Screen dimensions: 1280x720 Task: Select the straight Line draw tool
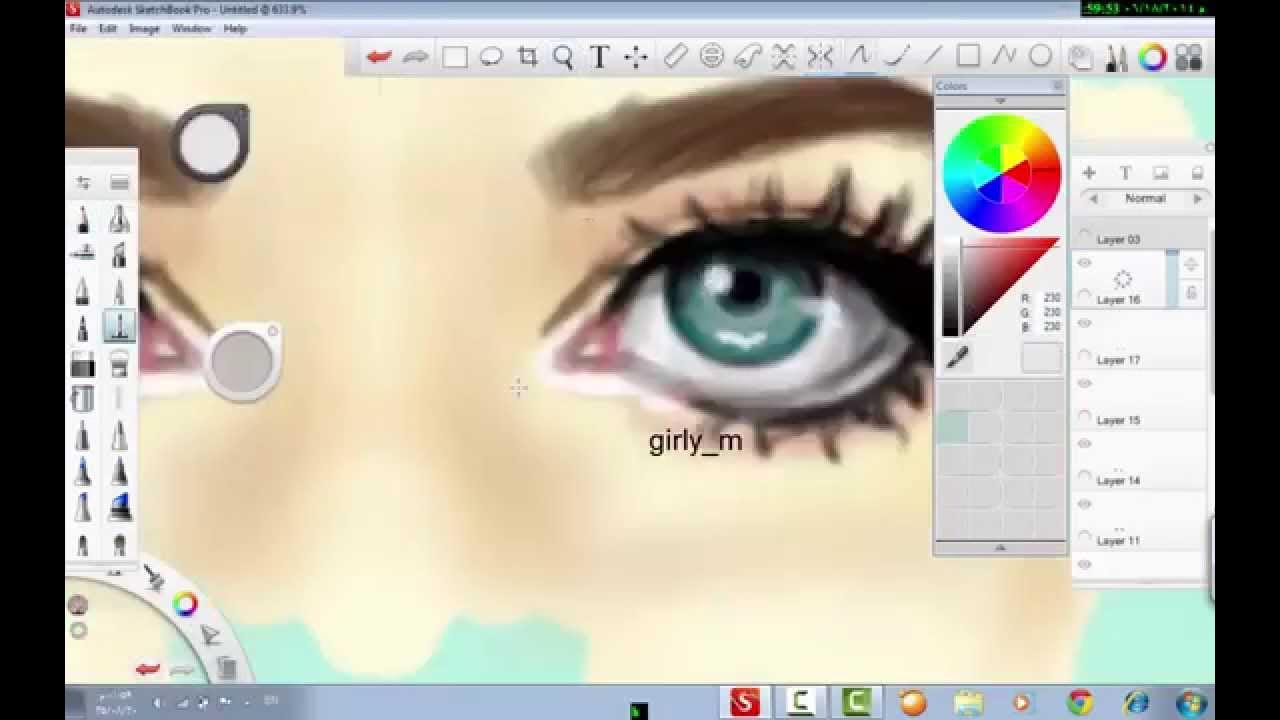pyautogui.click(x=933, y=57)
